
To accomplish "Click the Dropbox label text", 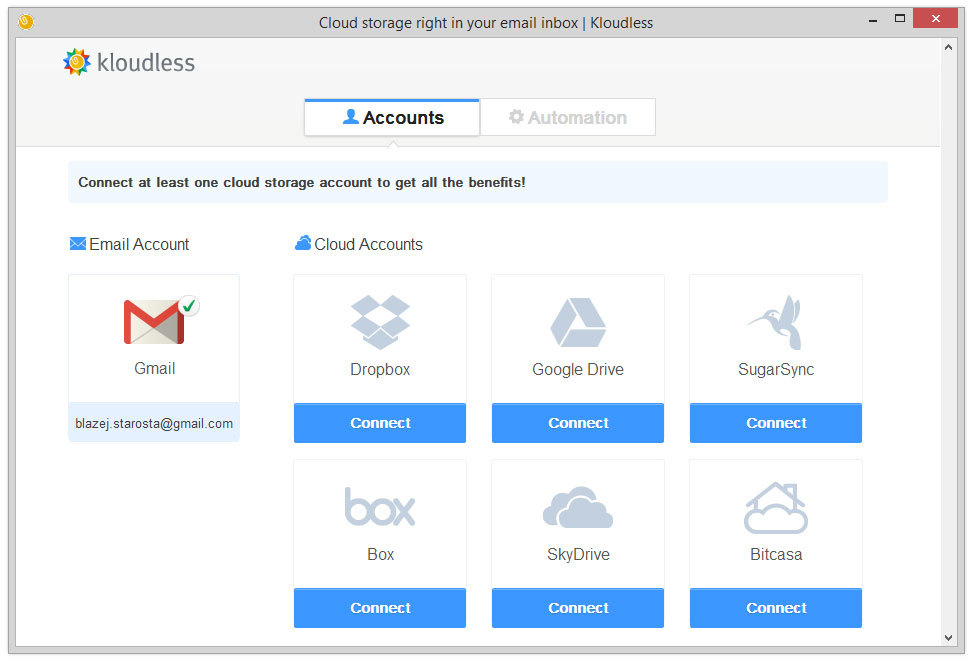I will tap(380, 370).
